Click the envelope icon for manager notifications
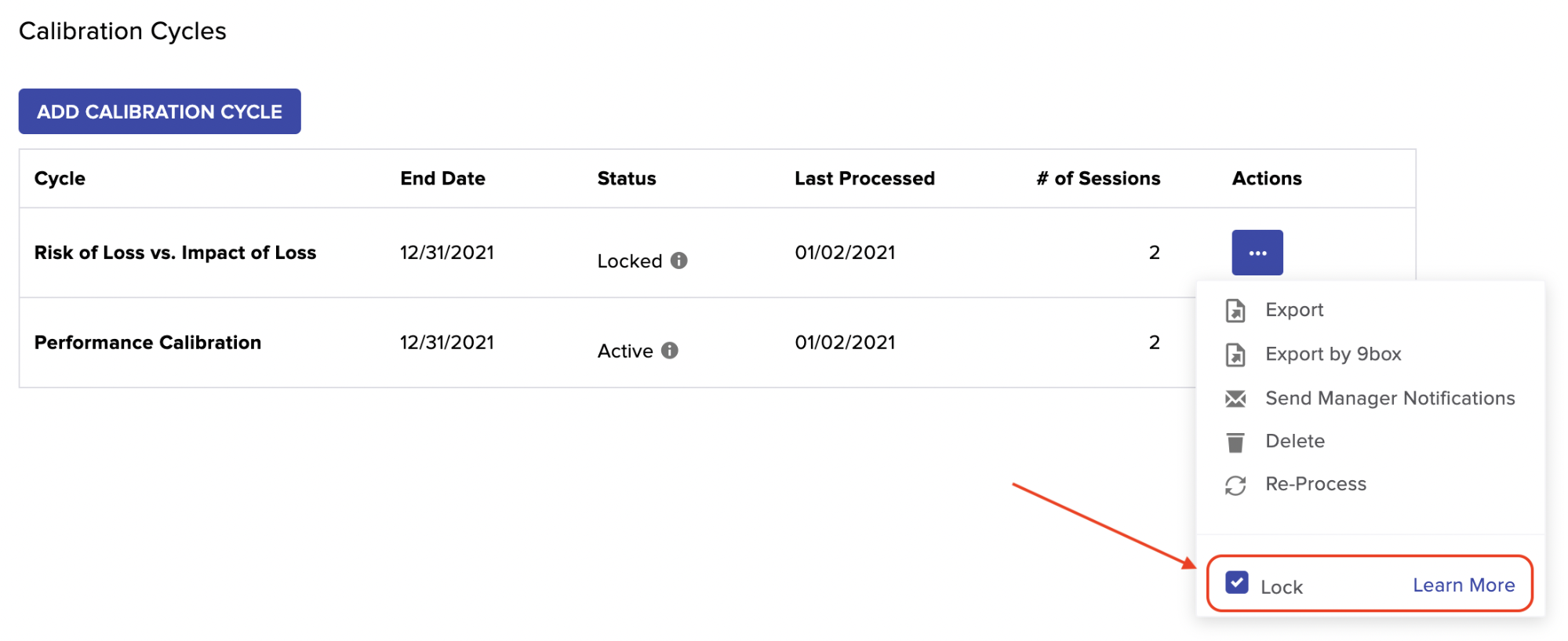The width and height of the screenshot is (1568, 641). 1235,399
